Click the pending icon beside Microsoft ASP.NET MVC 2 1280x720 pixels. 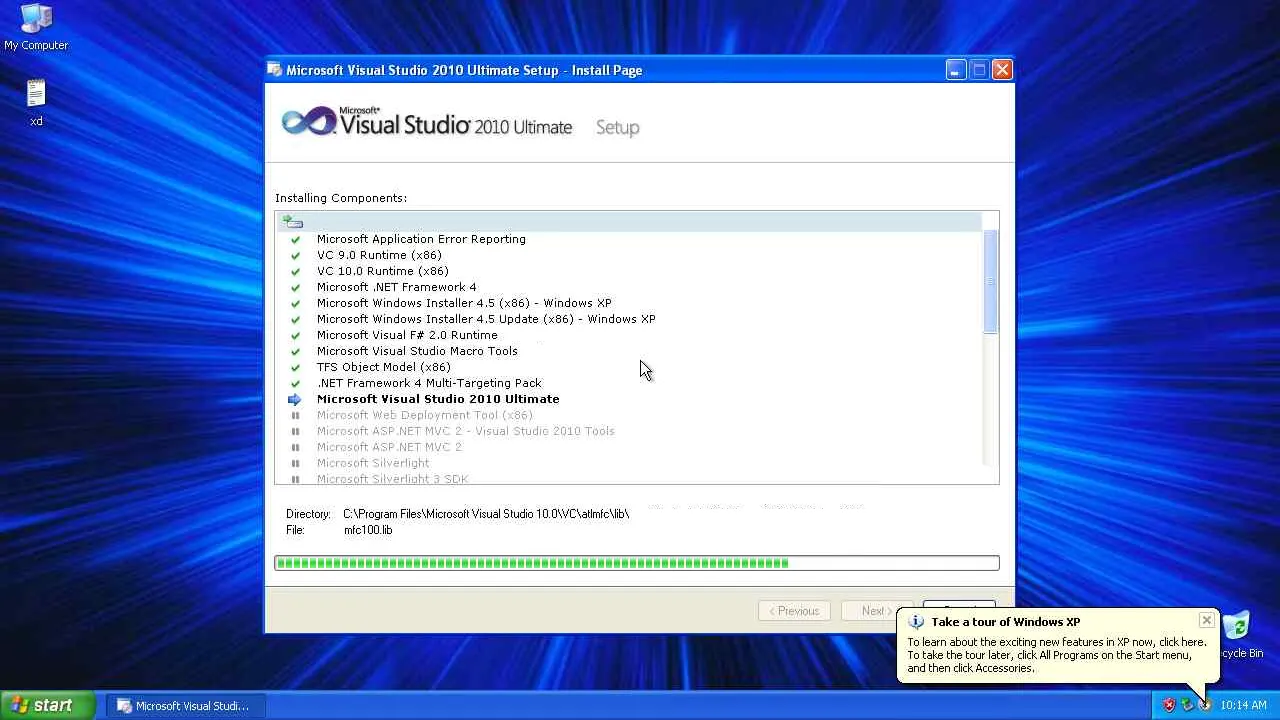pos(295,448)
